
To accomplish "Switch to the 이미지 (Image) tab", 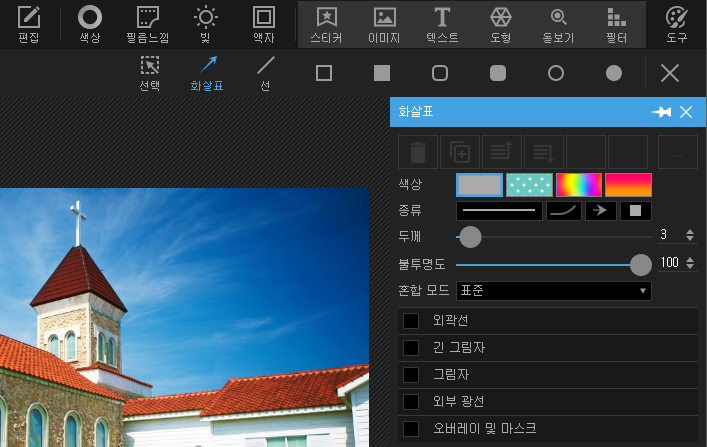I will pos(384,24).
